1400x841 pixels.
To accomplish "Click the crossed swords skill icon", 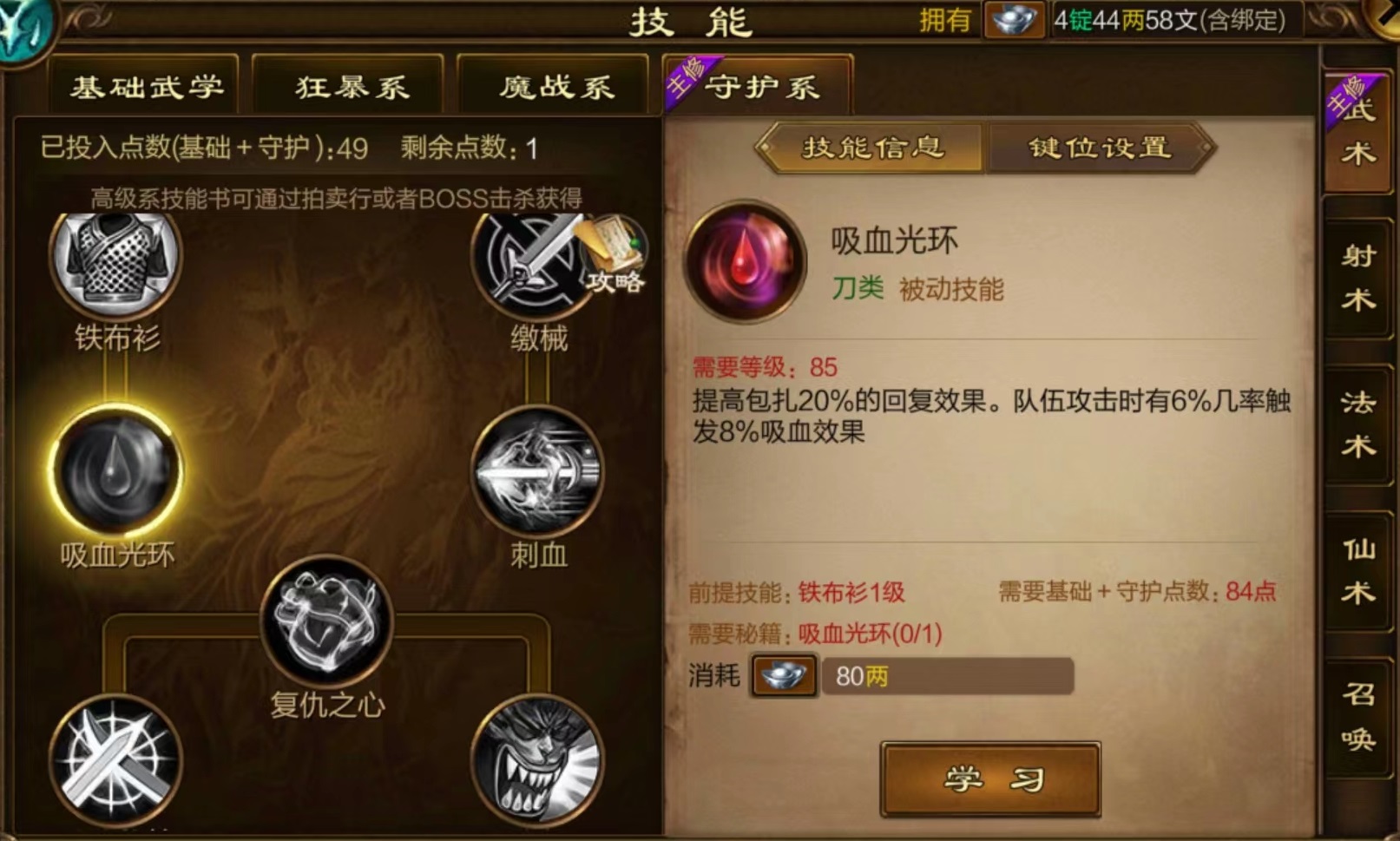I will pyautogui.click(x=115, y=761).
